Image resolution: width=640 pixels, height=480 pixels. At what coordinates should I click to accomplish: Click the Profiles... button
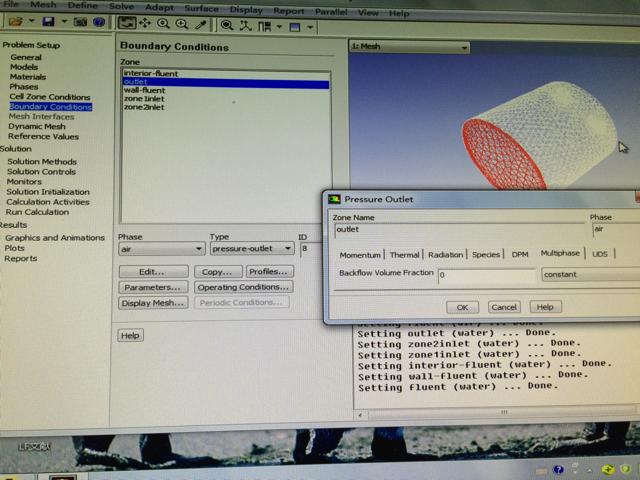(x=269, y=271)
